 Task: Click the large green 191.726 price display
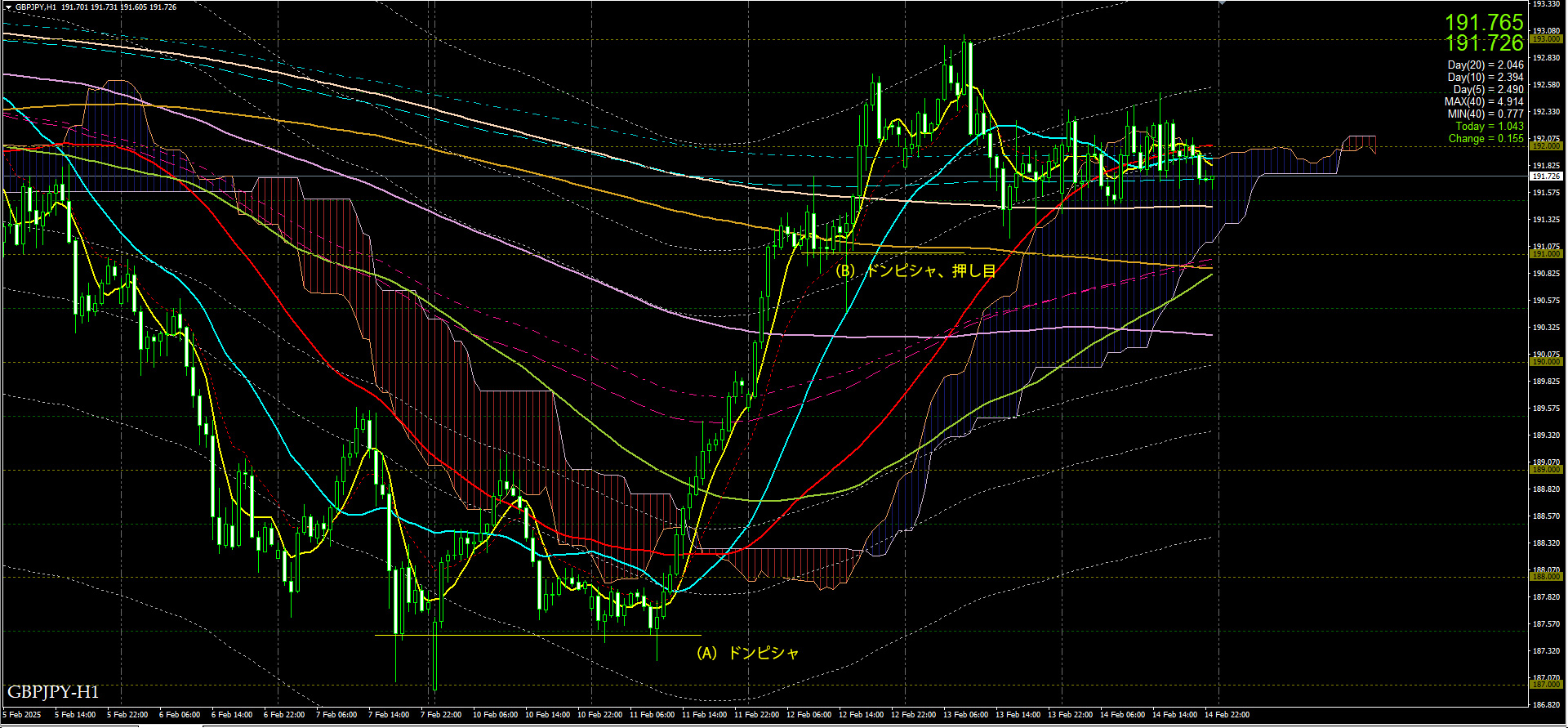tap(1484, 43)
